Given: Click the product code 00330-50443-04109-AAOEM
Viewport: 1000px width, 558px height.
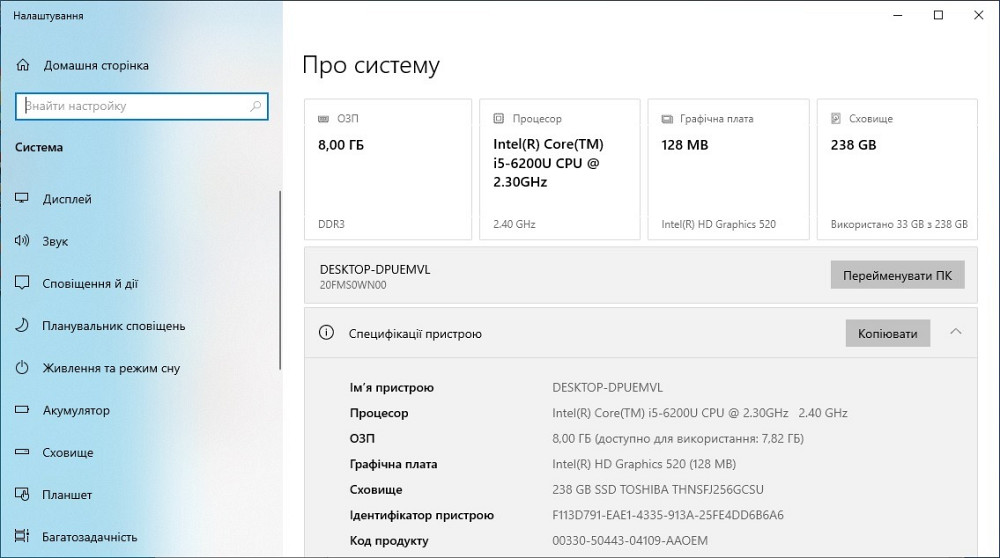Looking at the screenshot, I should click(x=629, y=540).
